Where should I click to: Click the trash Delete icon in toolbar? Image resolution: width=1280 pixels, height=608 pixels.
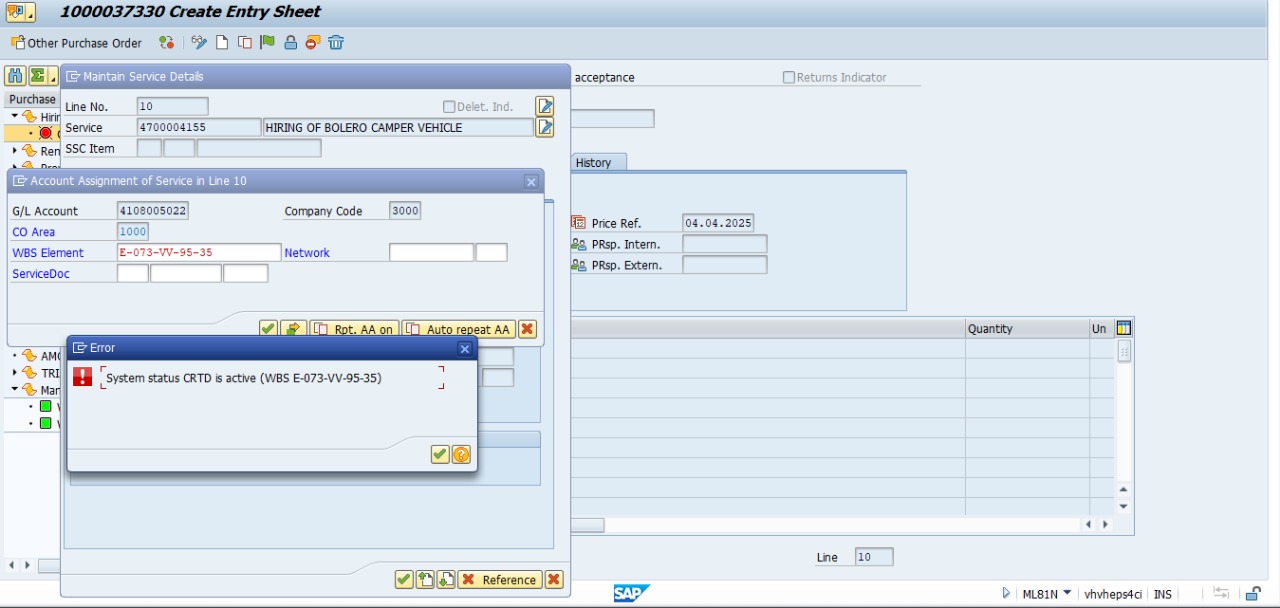(x=336, y=43)
